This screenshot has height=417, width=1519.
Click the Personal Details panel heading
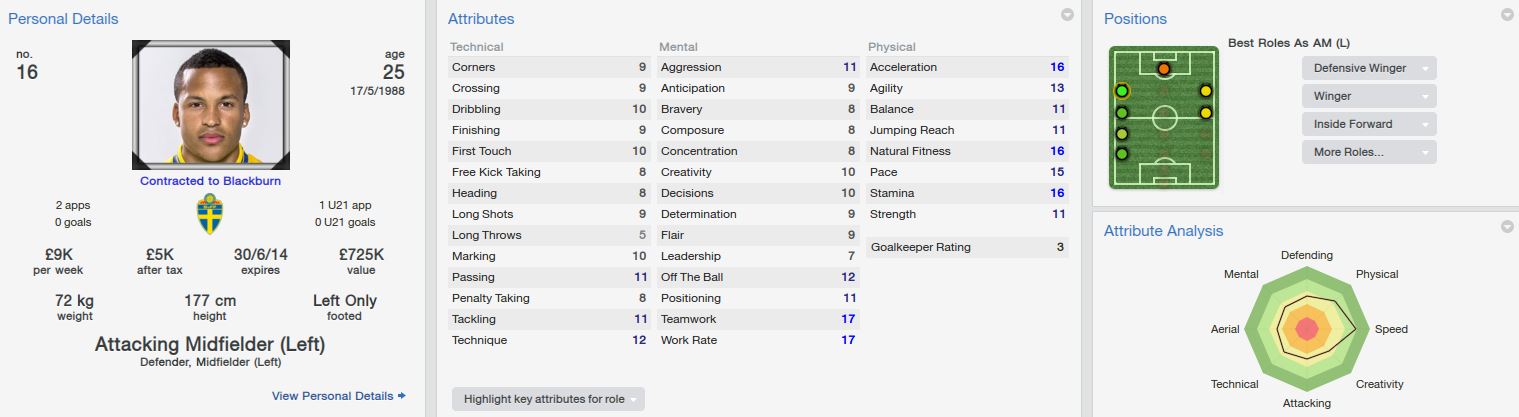click(x=62, y=19)
